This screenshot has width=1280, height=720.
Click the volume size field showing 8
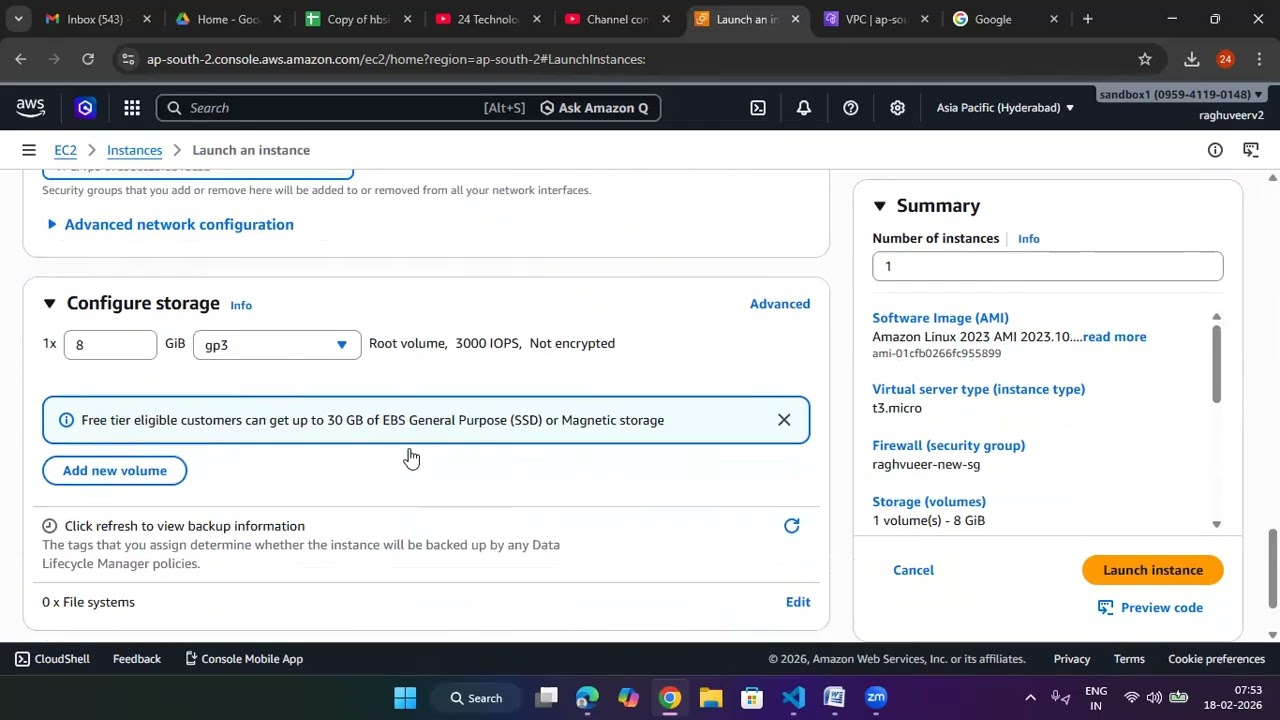[x=110, y=345]
